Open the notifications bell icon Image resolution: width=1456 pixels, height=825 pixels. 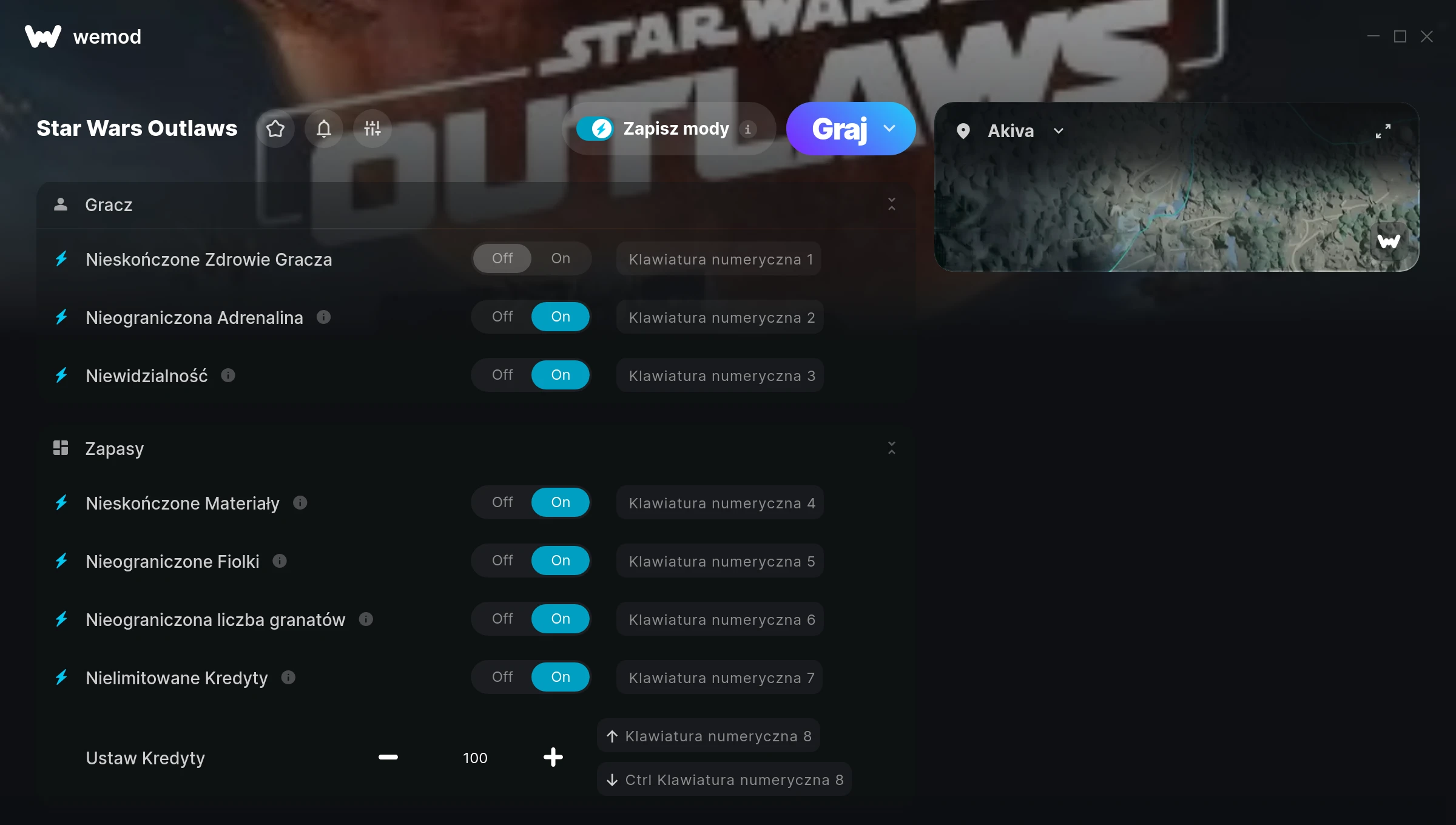click(324, 129)
